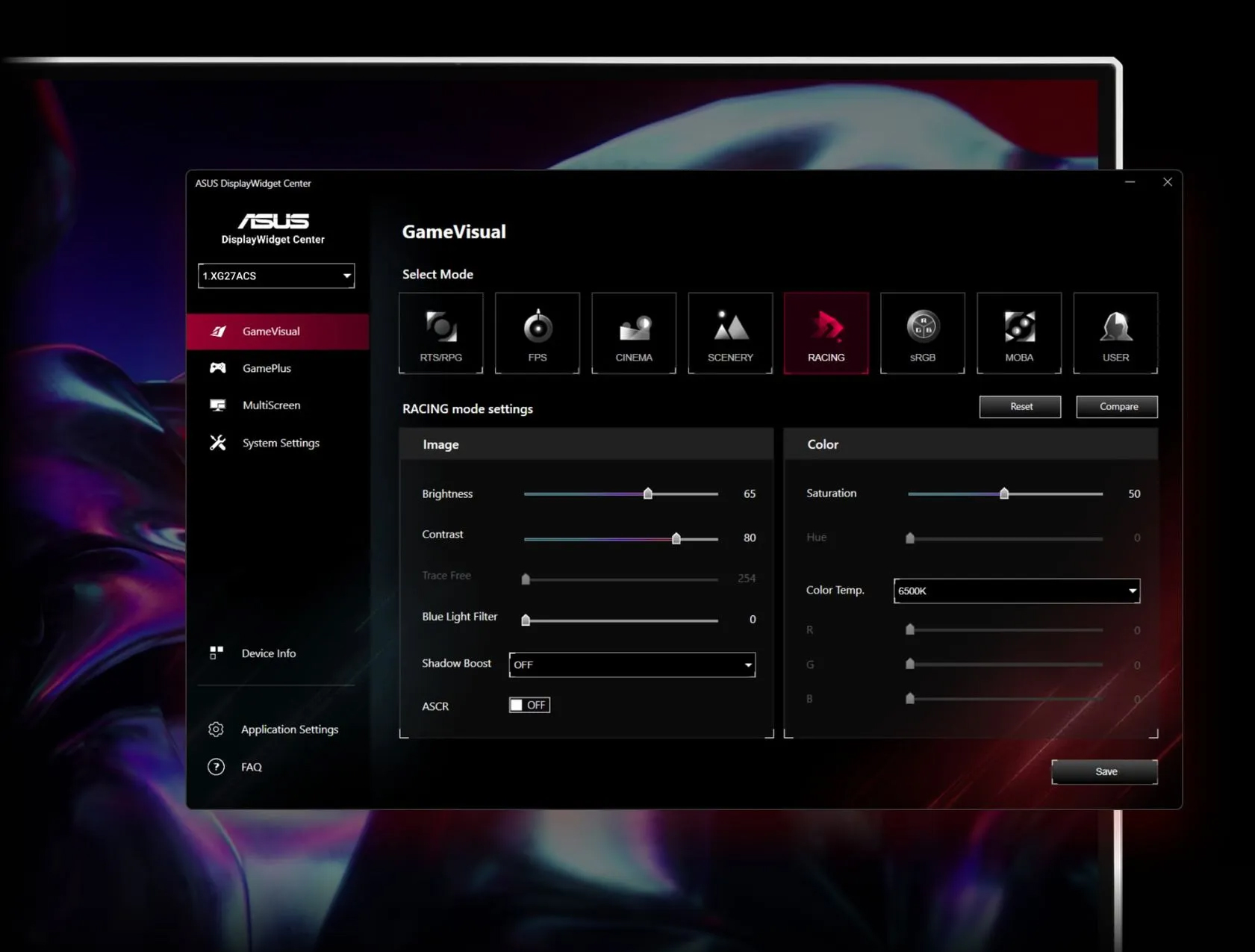Toggle the ASCR switch on
Screen dimensions: 1255x952
[x=529, y=705]
